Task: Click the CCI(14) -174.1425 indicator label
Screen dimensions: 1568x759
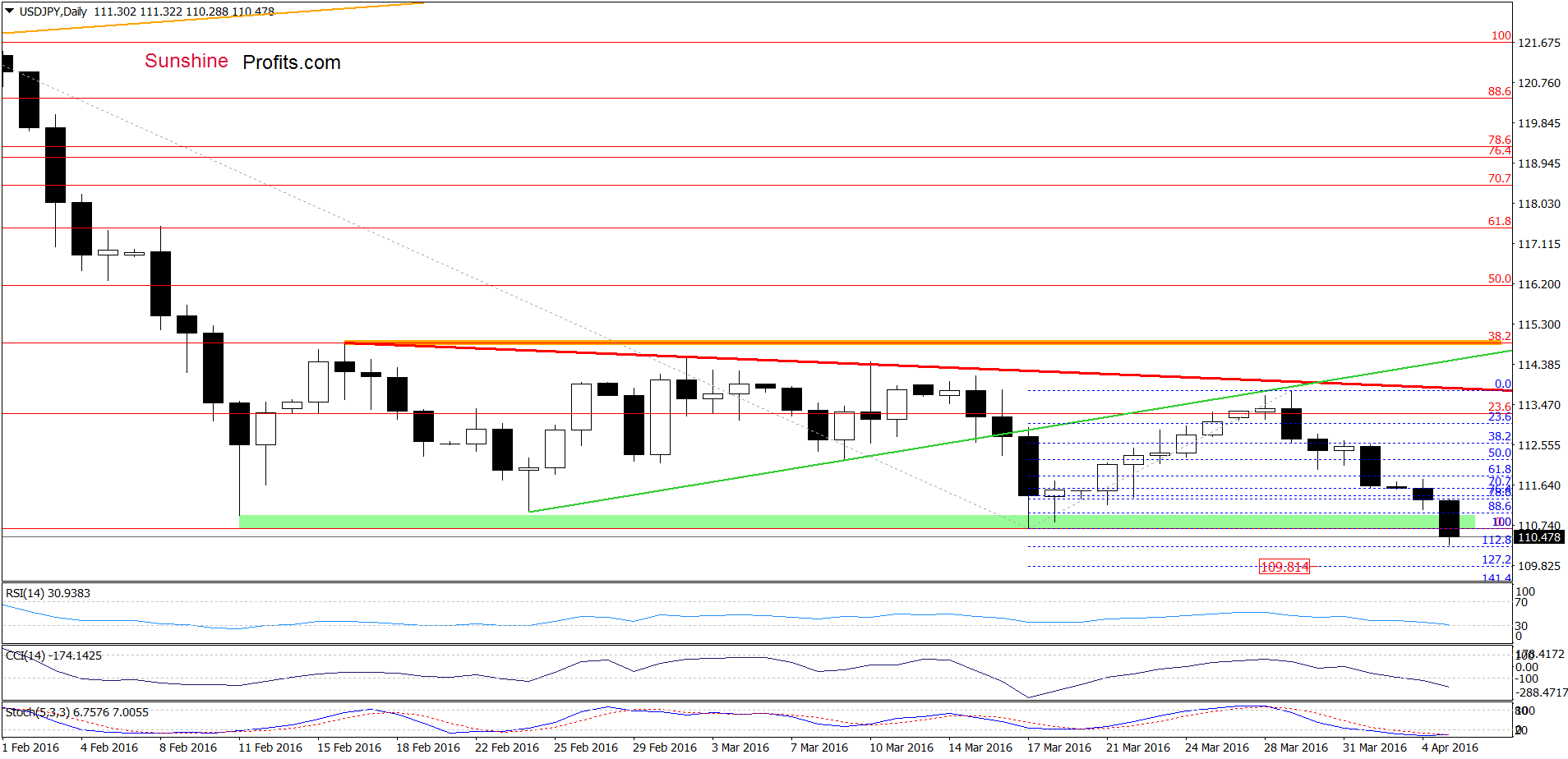Action: 53,655
